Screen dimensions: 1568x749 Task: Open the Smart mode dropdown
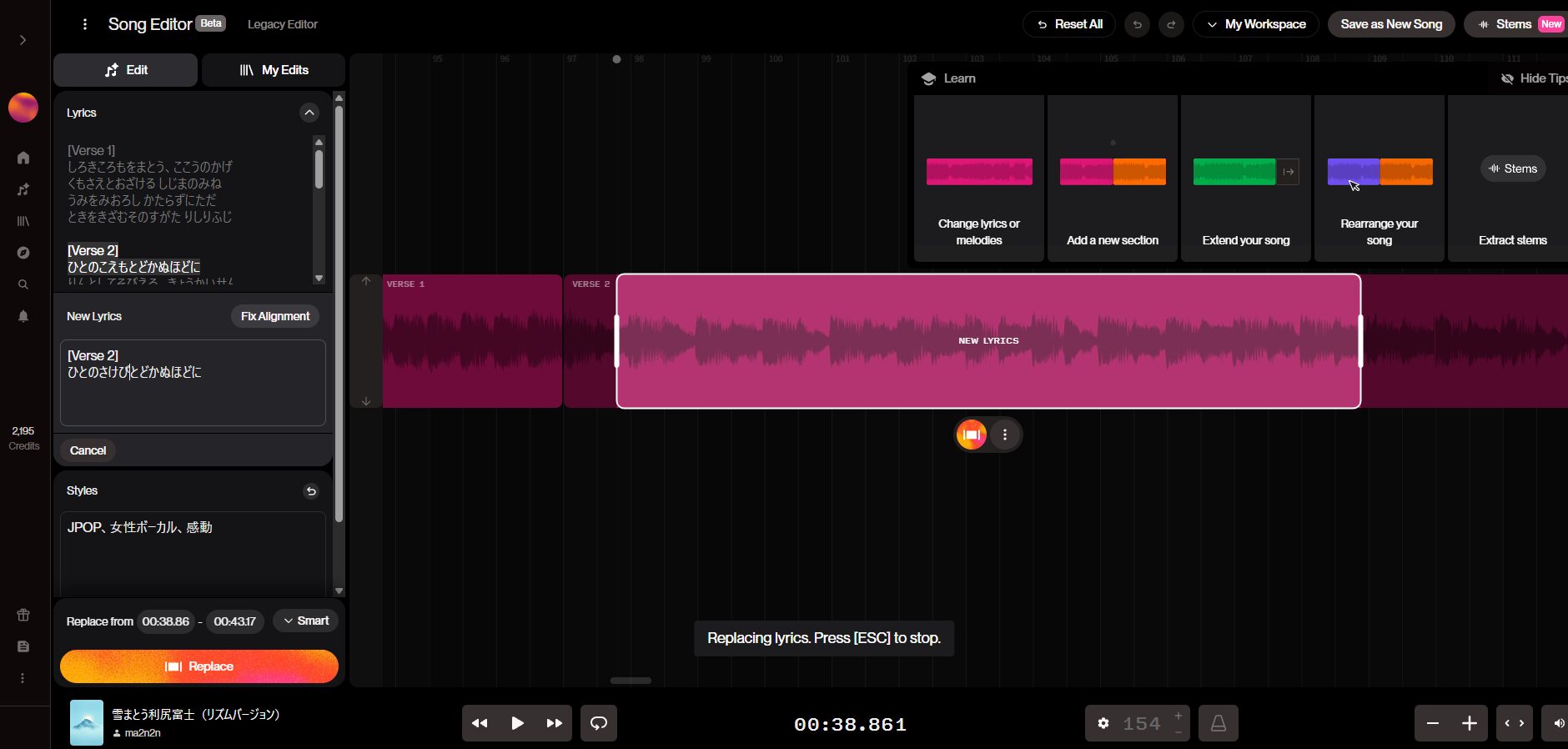(x=306, y=621)
